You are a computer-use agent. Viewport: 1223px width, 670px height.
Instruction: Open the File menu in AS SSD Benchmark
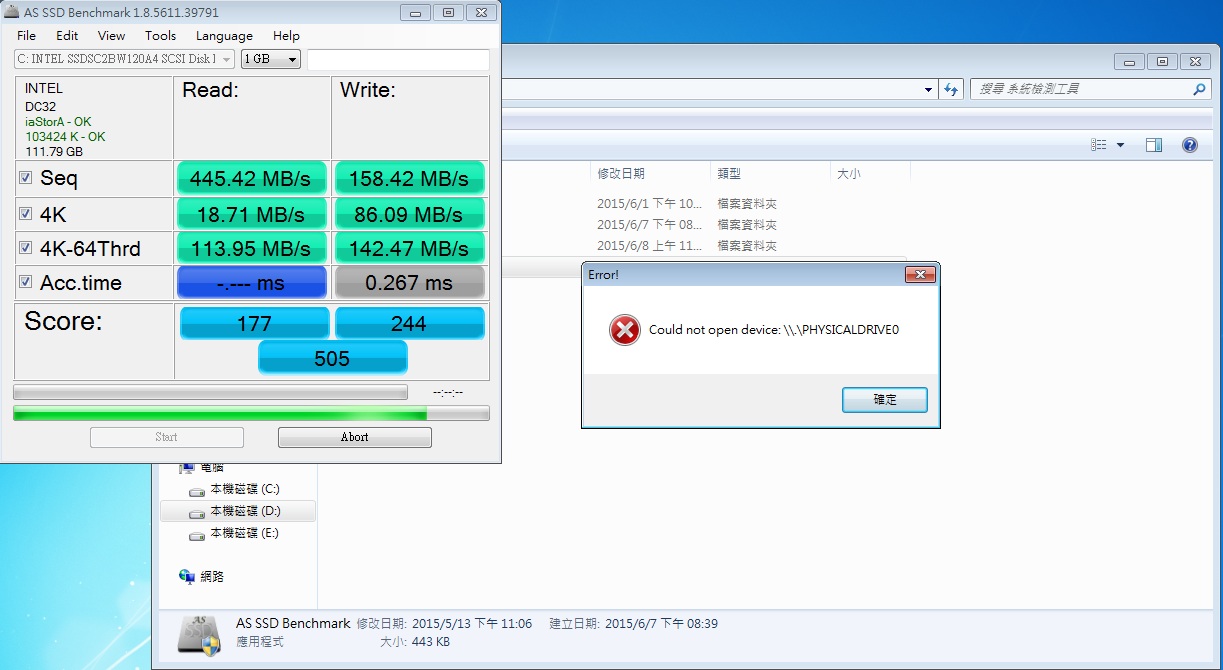tap(26, 35)
